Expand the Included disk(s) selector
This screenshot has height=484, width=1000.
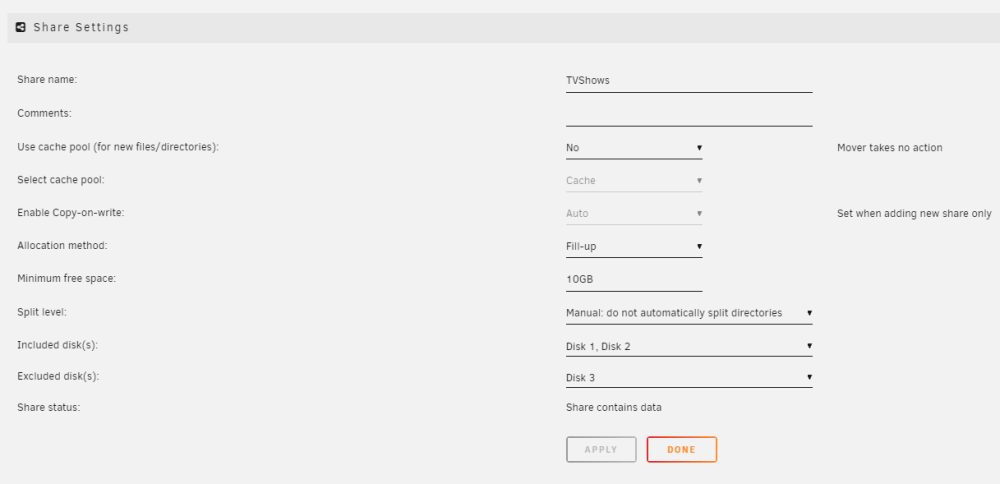(689, 346)
